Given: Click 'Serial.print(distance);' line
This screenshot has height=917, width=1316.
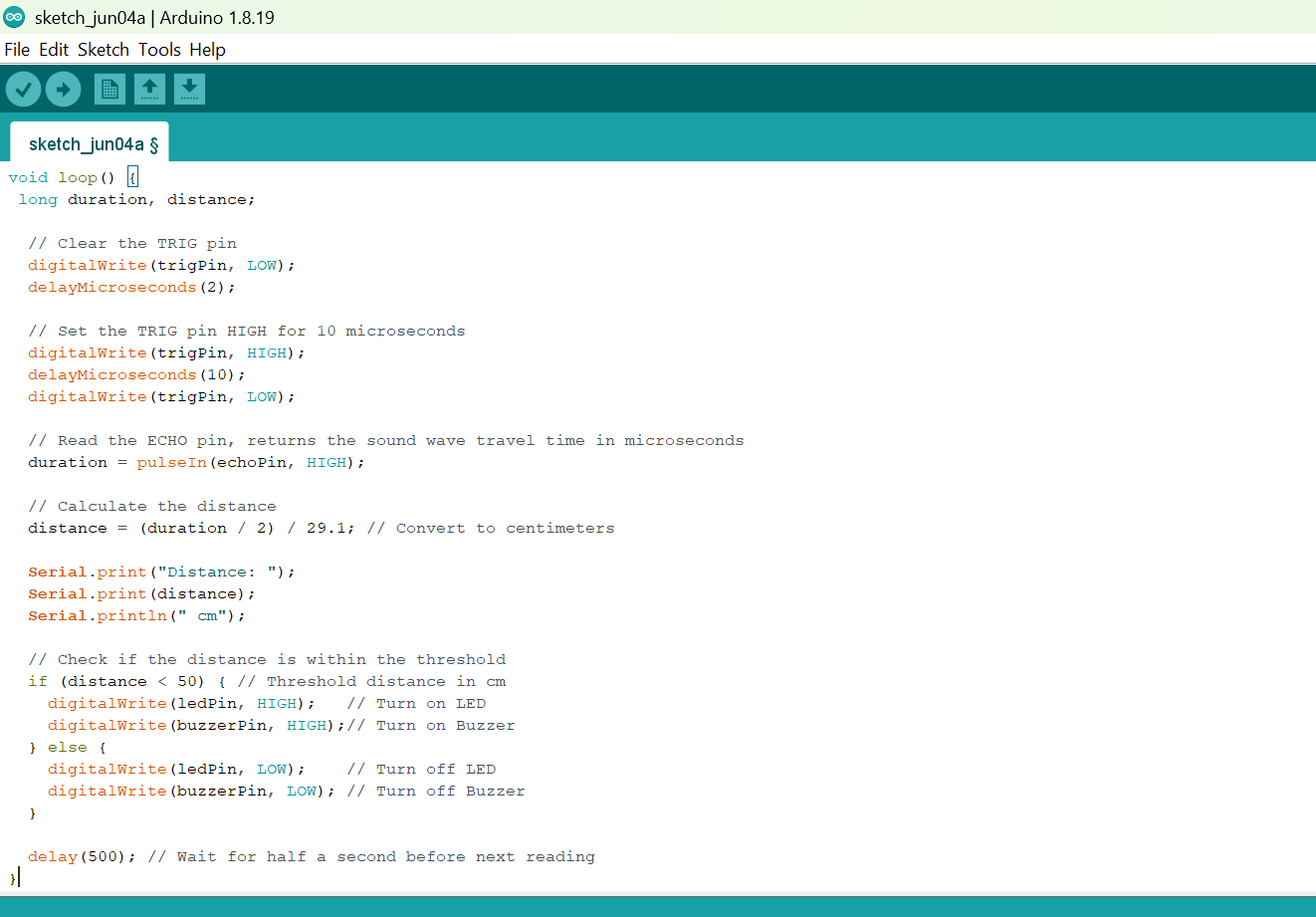Looking at the screenshot, I should (x=142, y=594).
